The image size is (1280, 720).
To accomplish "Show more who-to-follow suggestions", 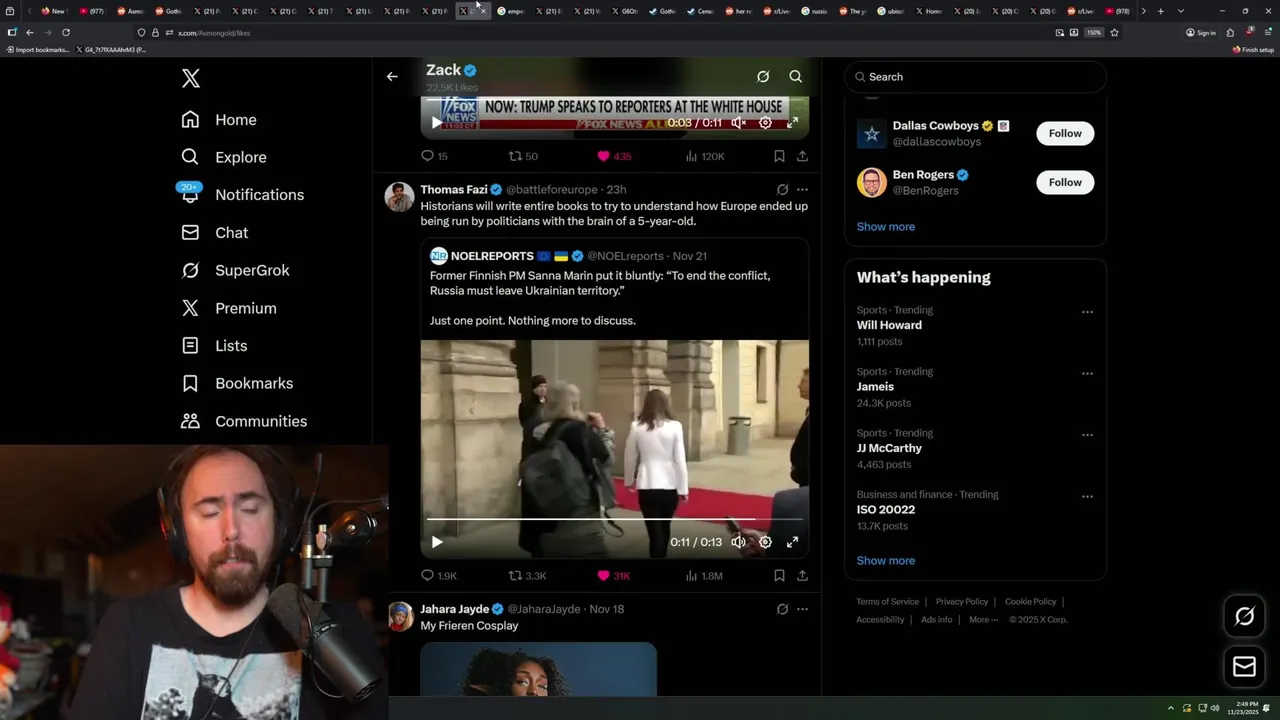I will pyautogui.click(x=885, y=227).
